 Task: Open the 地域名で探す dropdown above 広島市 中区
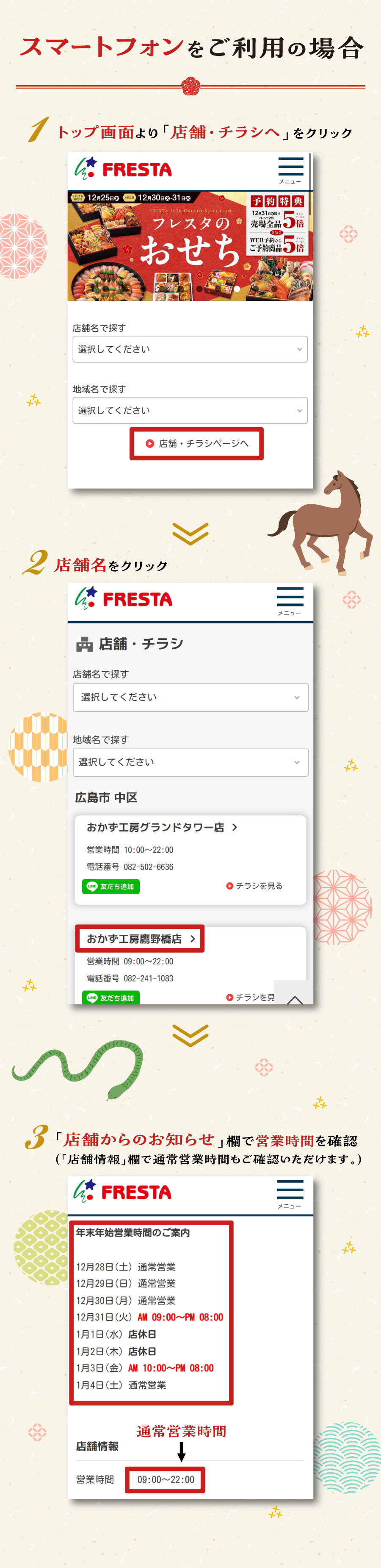coord(190,762)
